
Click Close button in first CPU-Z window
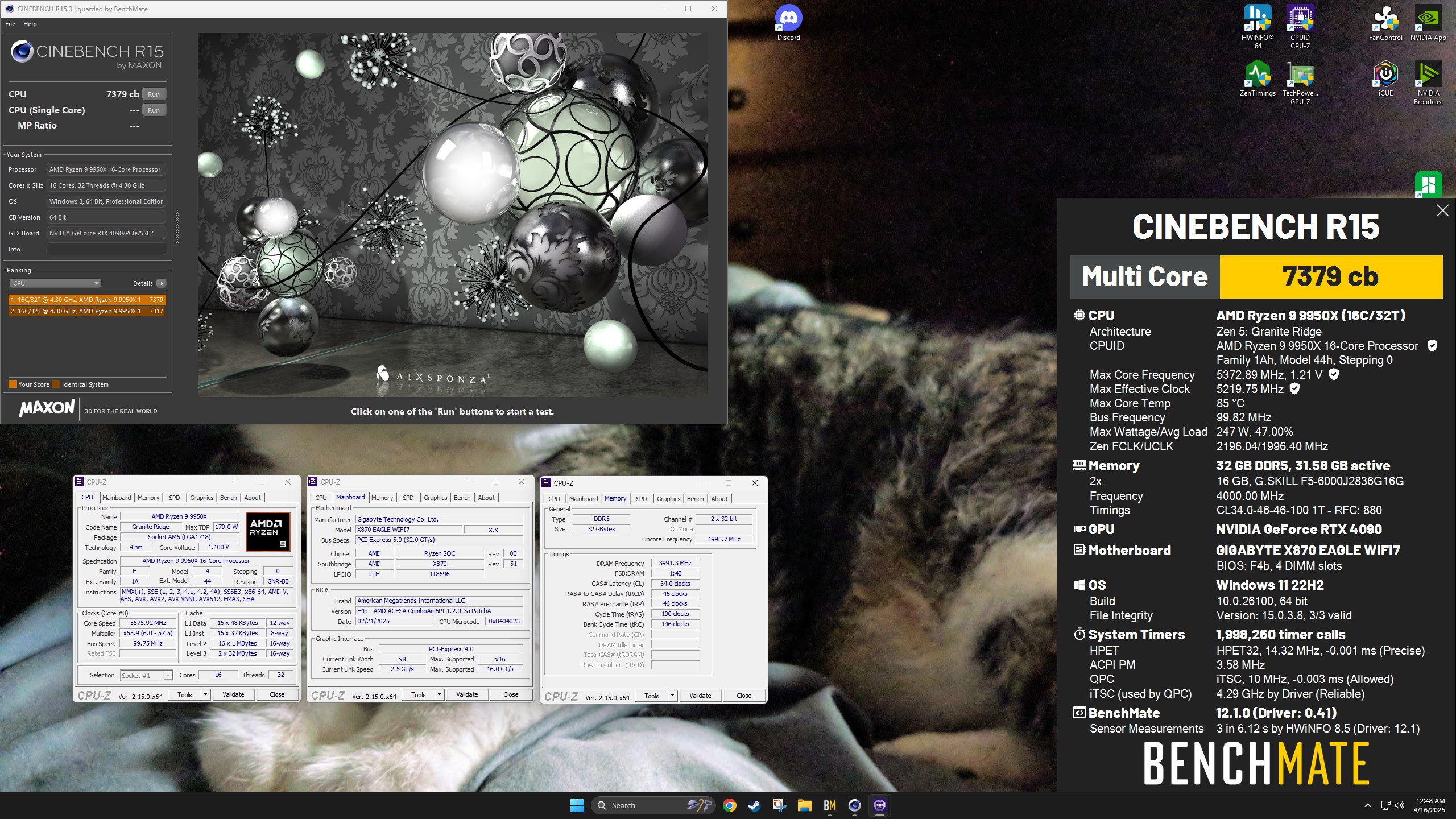[x=277, y=694]
